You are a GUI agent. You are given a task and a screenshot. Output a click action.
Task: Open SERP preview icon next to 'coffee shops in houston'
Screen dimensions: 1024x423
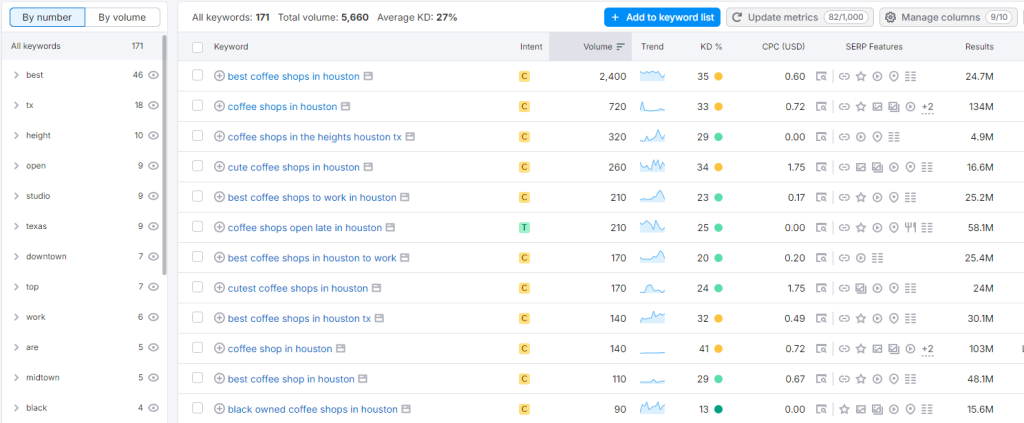(345, 107)
